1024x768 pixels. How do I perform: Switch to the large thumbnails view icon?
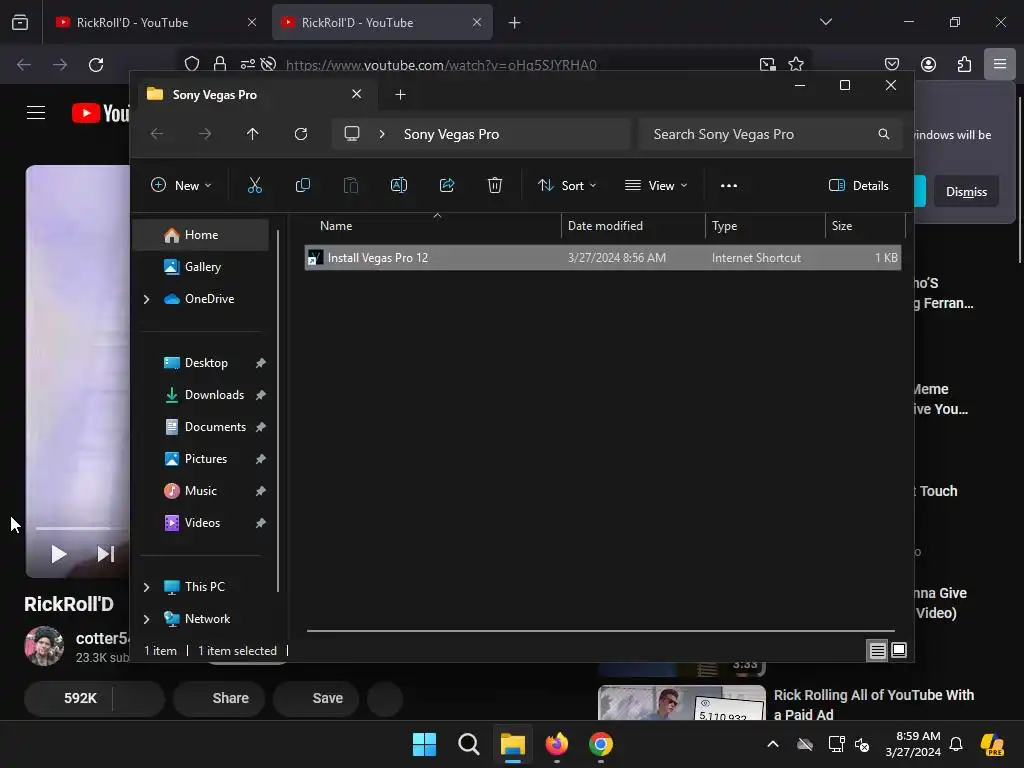(899, 650)
